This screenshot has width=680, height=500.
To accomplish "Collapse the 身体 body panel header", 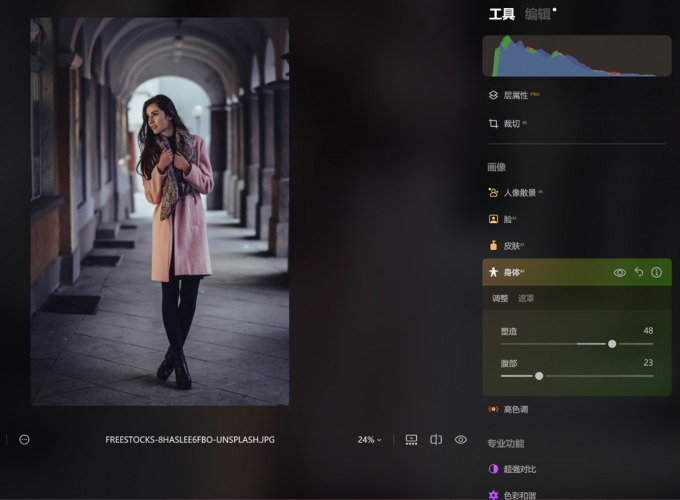I will pyautogui.click(x=540, y=272).
